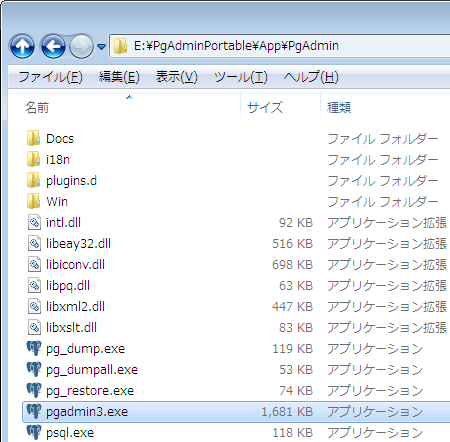Viewport: 450px width, 442px height.
Task: Select the plugins.d folder icon
Action: click(34, 180)
